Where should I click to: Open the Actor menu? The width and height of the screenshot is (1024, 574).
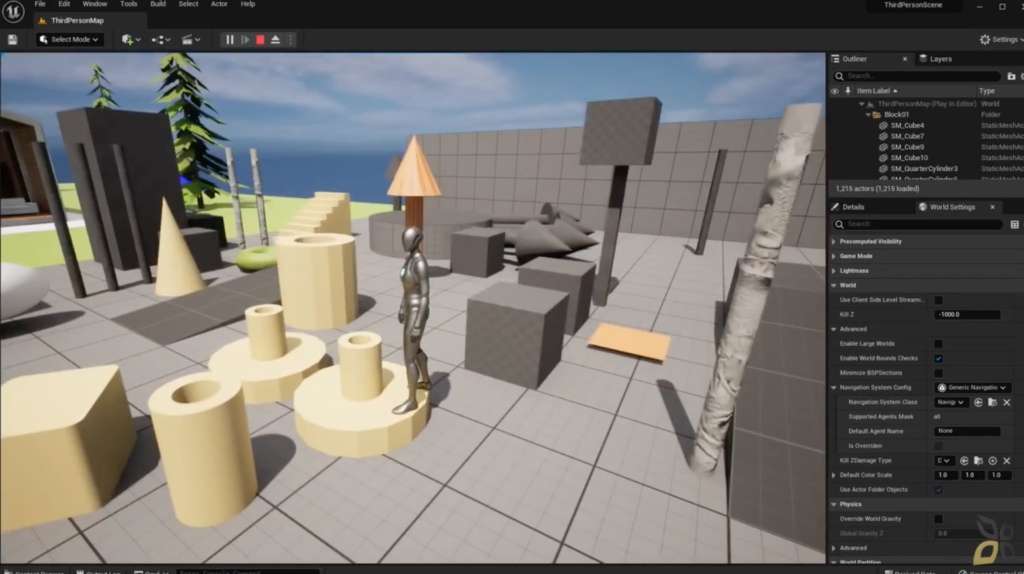tap(219, 4)
